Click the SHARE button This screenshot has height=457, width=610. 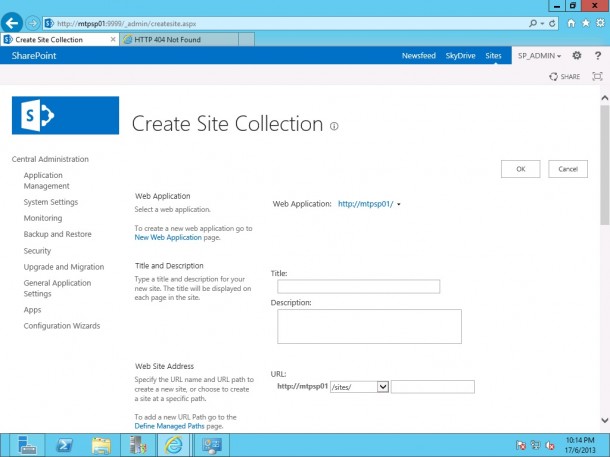point(564,77)
